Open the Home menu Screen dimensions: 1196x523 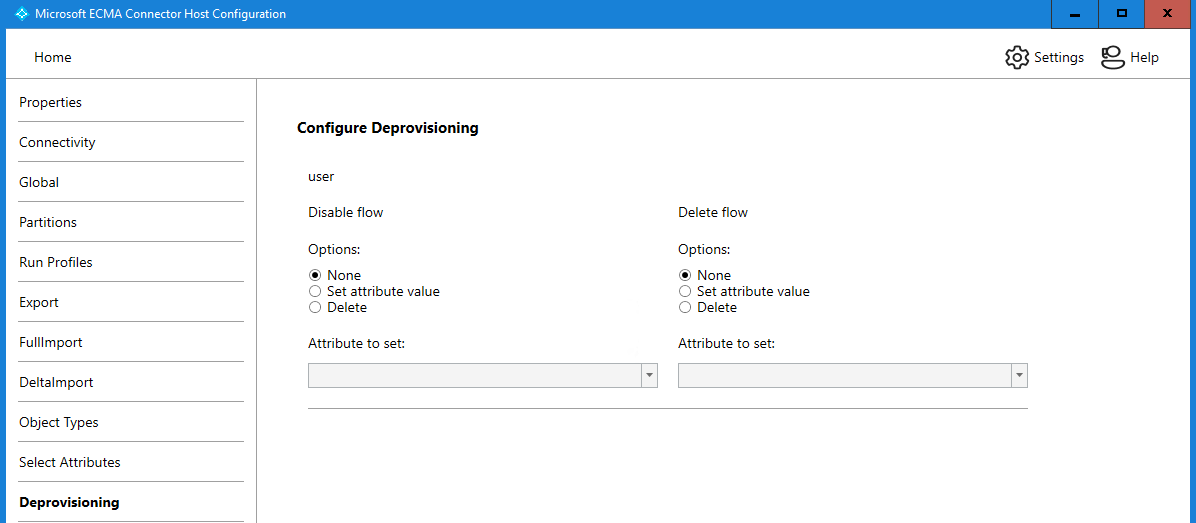[53, 57]
